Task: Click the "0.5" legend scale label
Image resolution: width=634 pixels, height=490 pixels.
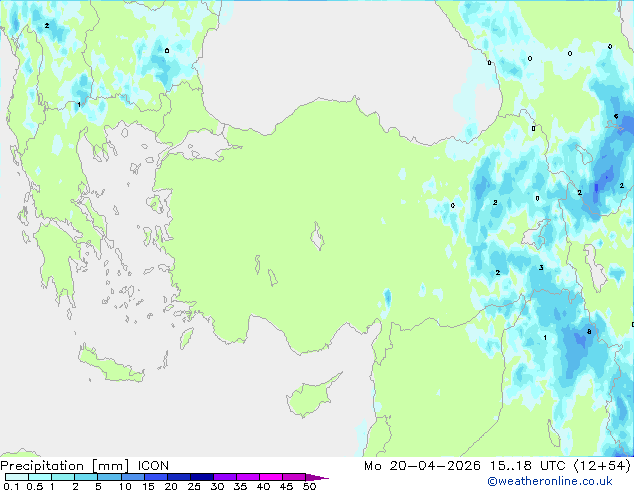Action: (x=35, y=486)
